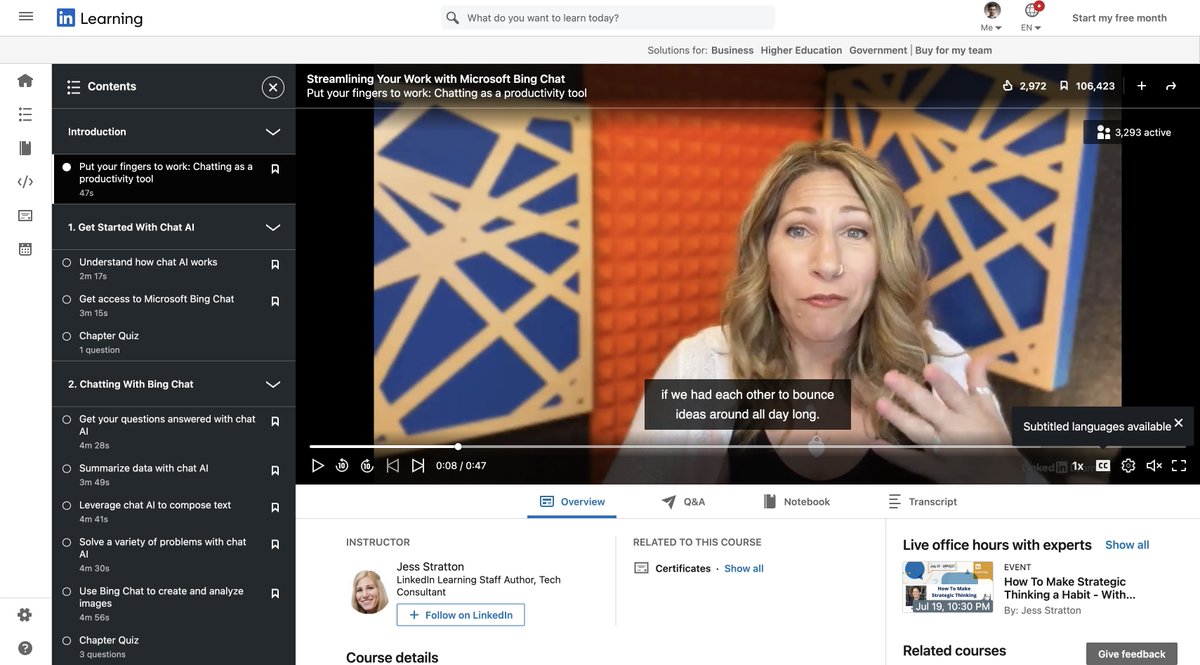The image size is (1200, 665).
Task: Click Give feedback button
Action: point(1131,654)
